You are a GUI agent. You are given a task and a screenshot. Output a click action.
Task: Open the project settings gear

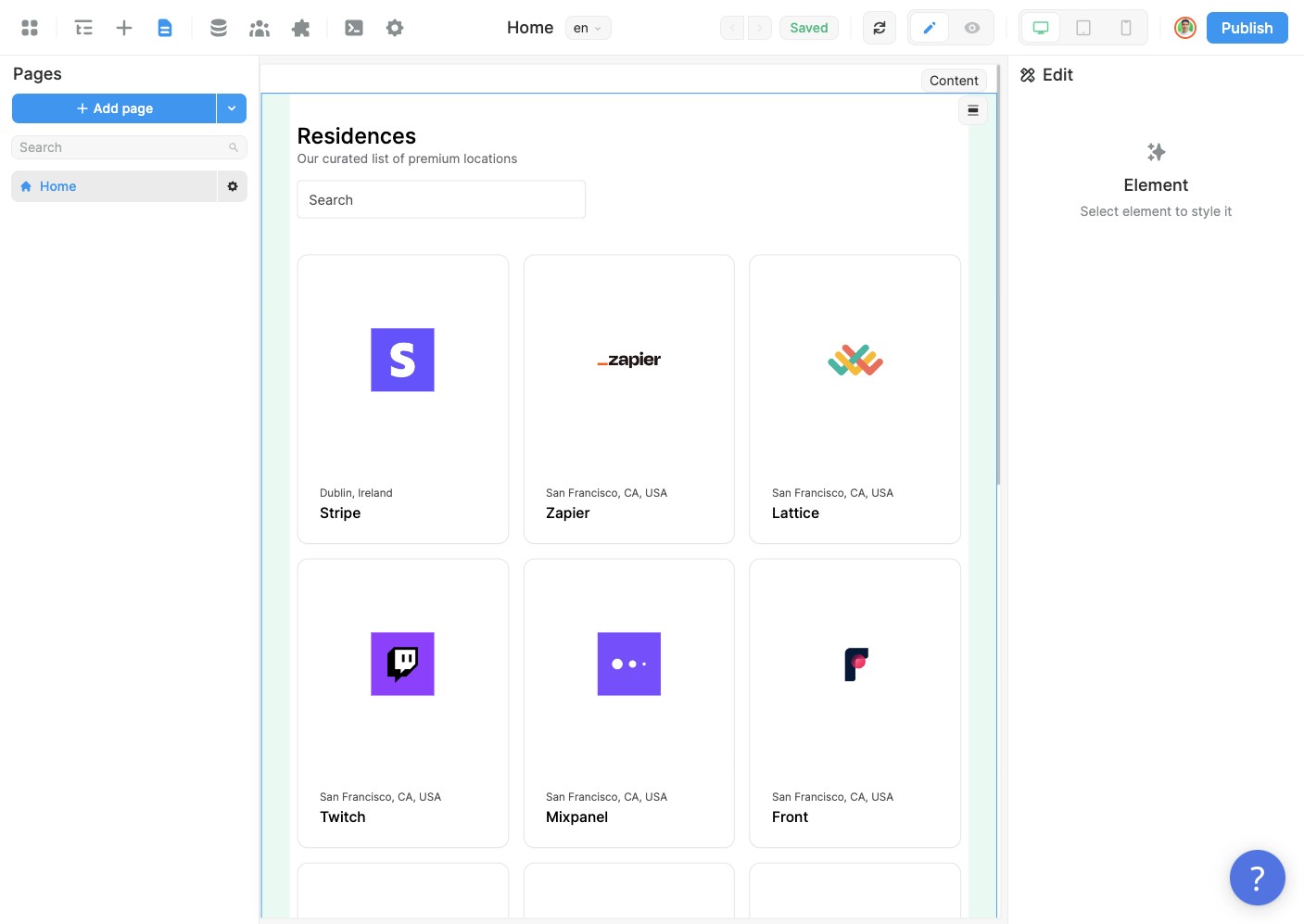[395, 28]
